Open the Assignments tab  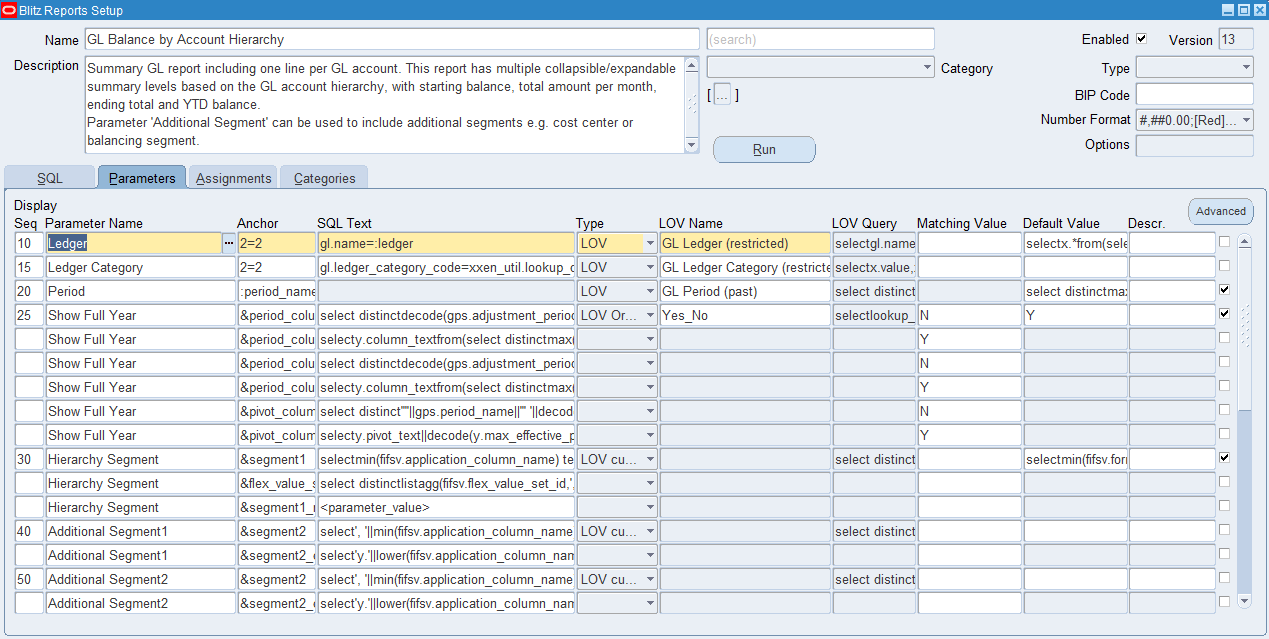coord(233,178)
